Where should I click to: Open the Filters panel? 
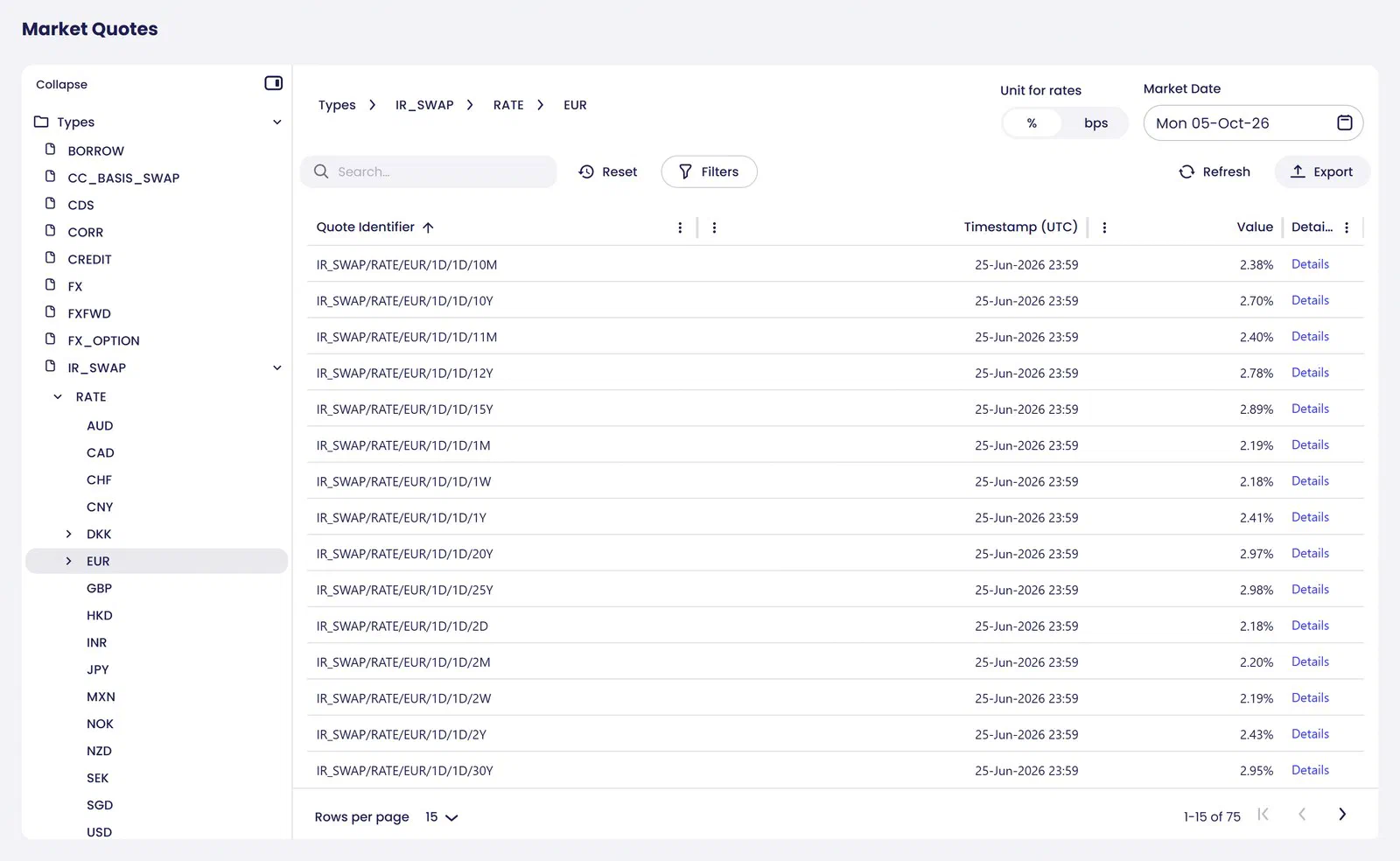pyautogui.click(x=709, y=171)
